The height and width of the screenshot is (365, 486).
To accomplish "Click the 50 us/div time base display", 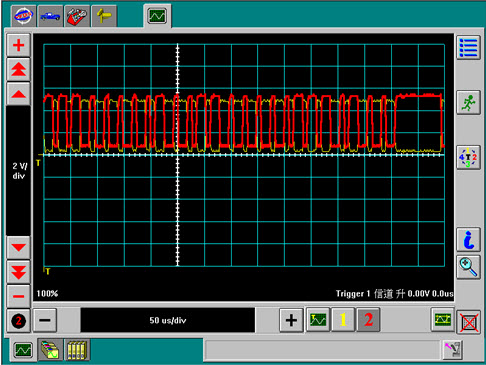I will (x=168, y=320).
